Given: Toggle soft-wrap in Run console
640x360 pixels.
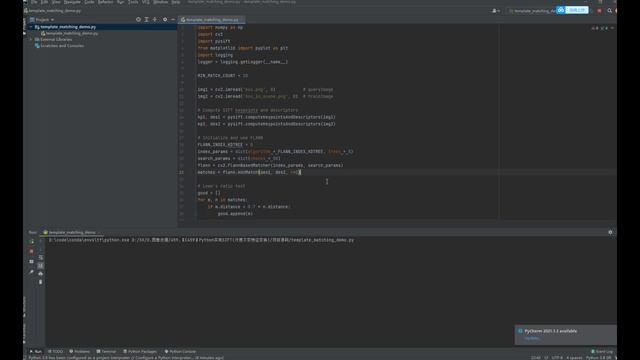Looking at the screenshot, I should pyautogui.click(x=40, y=258).
